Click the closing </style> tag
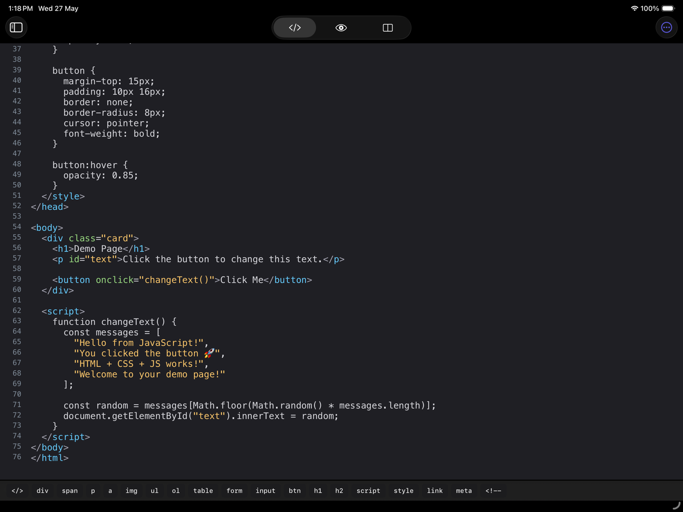This screenshot has width=683, height=512. click(x=63, y=197)
